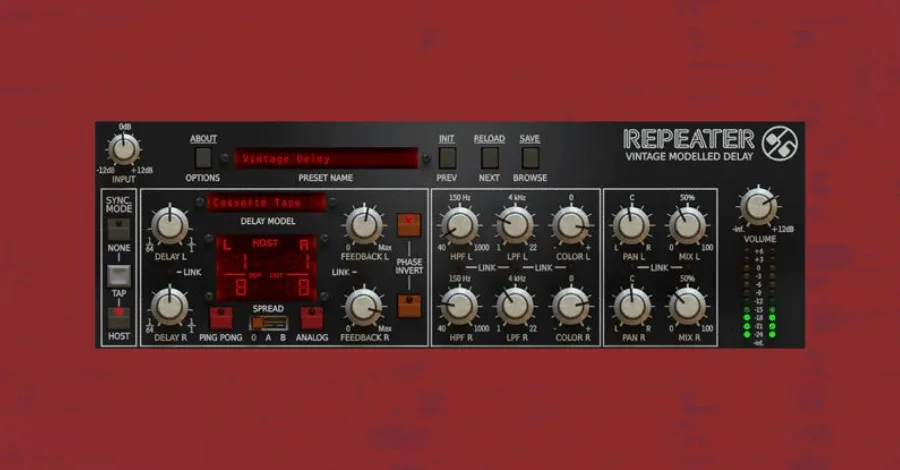Click the LPF R filter knob
This screenshot has width=900, height=470.
[x=515, y=307]
